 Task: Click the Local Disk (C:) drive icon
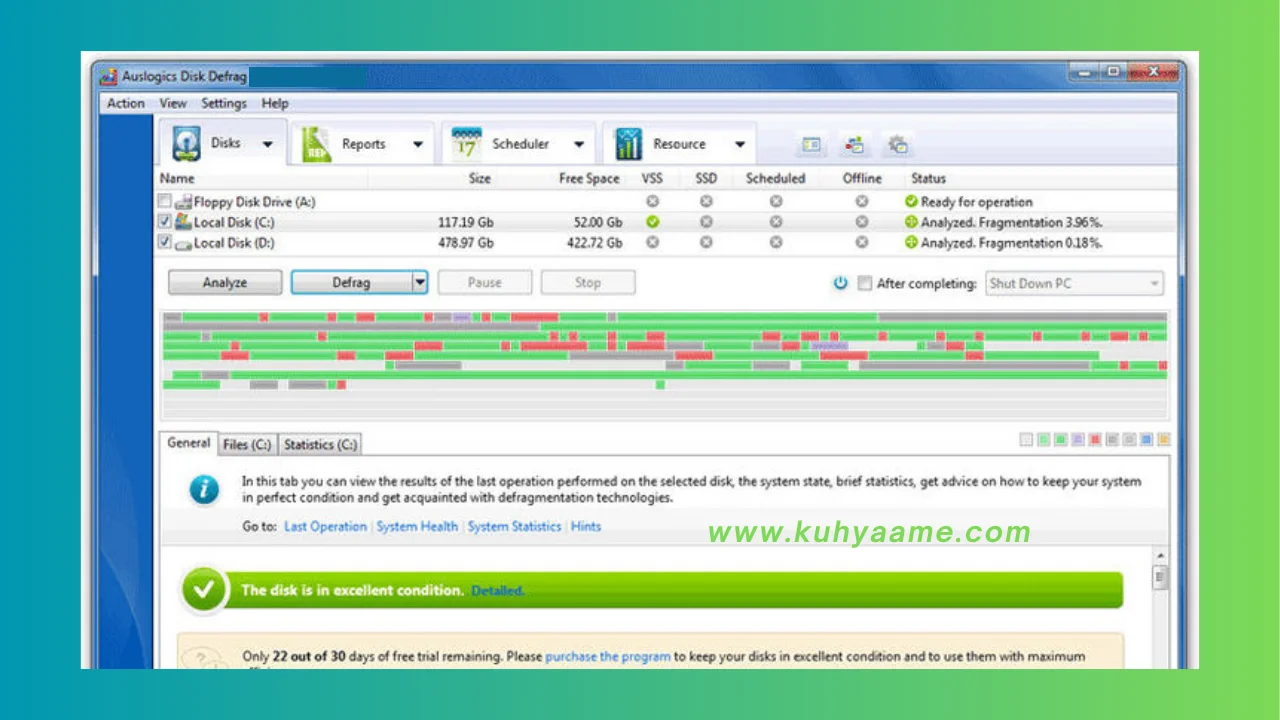pyautogui.click(x=183, y=222)
